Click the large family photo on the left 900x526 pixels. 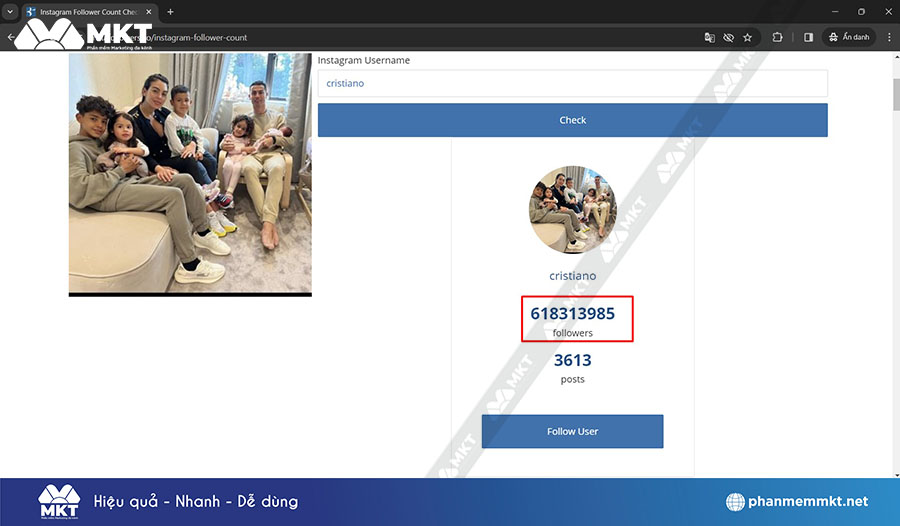tap(190, 175)
